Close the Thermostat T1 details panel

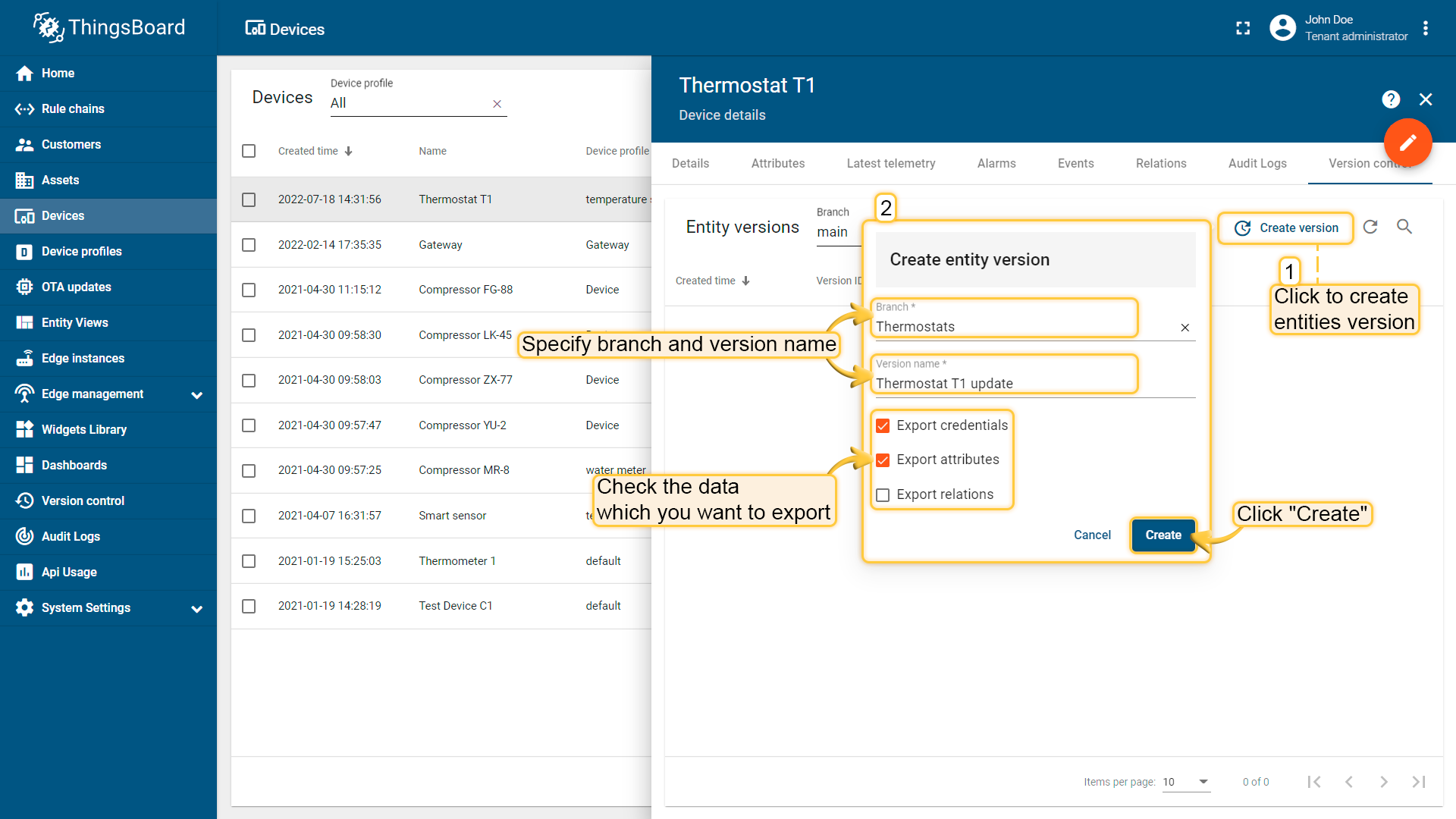(x=1426, y=99)
